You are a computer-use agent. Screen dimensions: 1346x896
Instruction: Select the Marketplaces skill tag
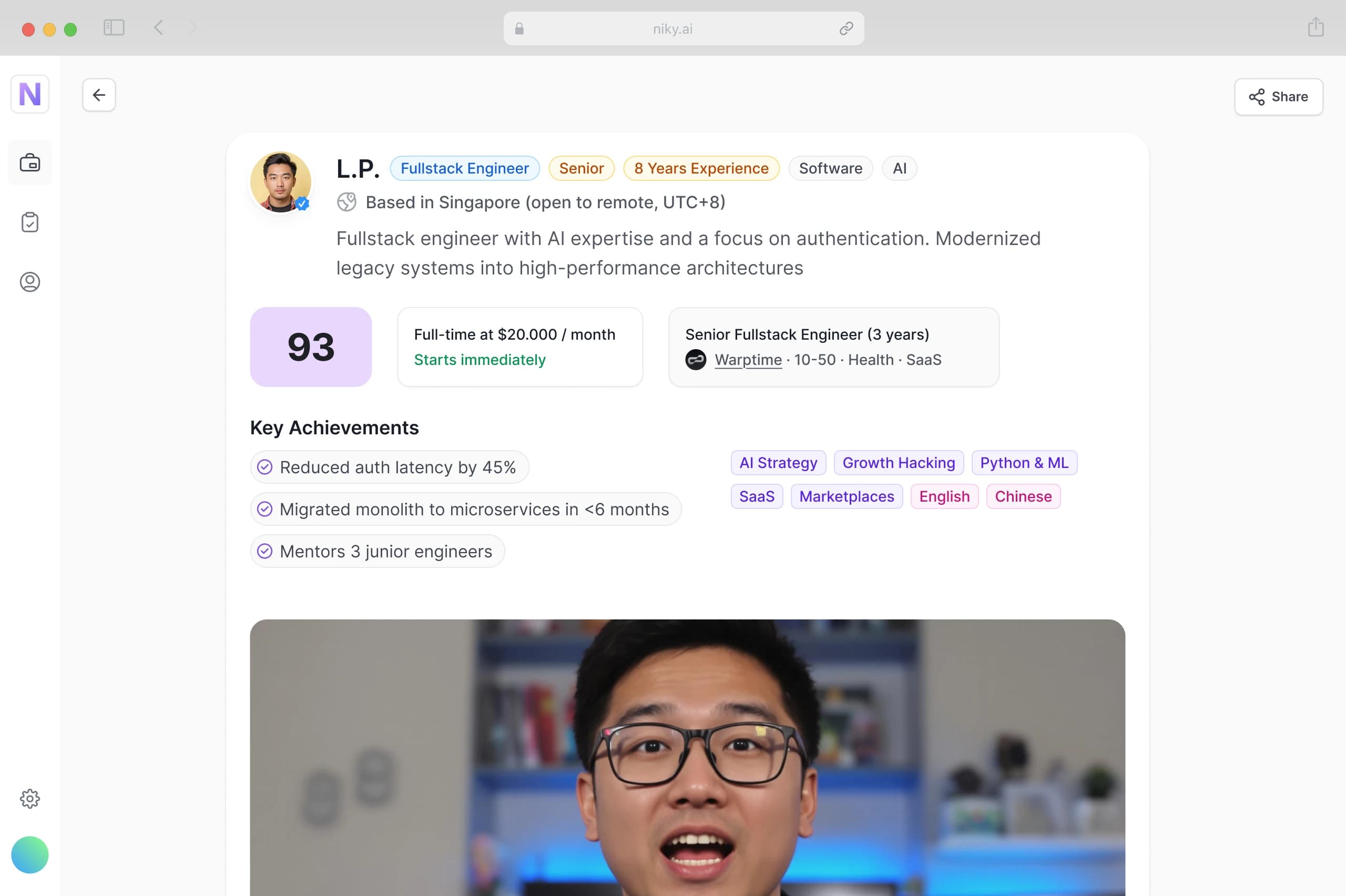(x=847, y=496)
